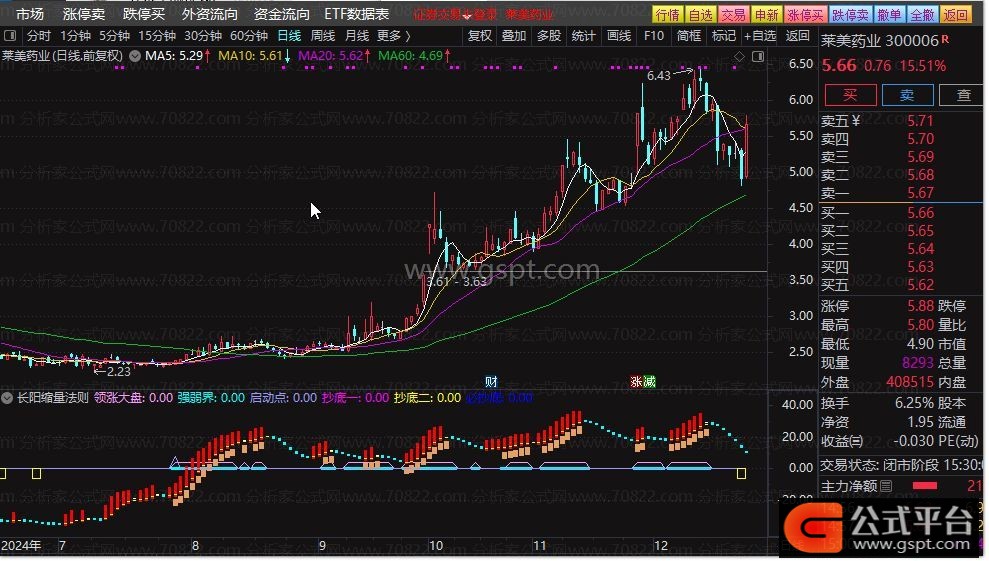Expand the 更多 periods chevron
Viewport: 989px width, 561px height.
(407, 36)
